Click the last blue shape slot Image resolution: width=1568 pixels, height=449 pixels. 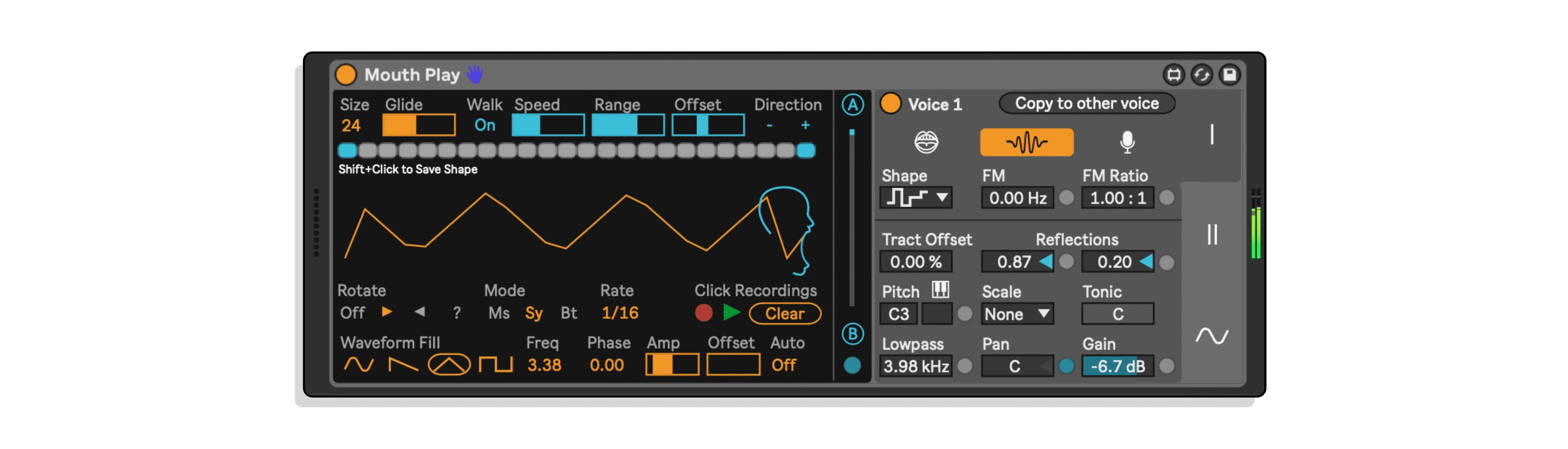806,150
